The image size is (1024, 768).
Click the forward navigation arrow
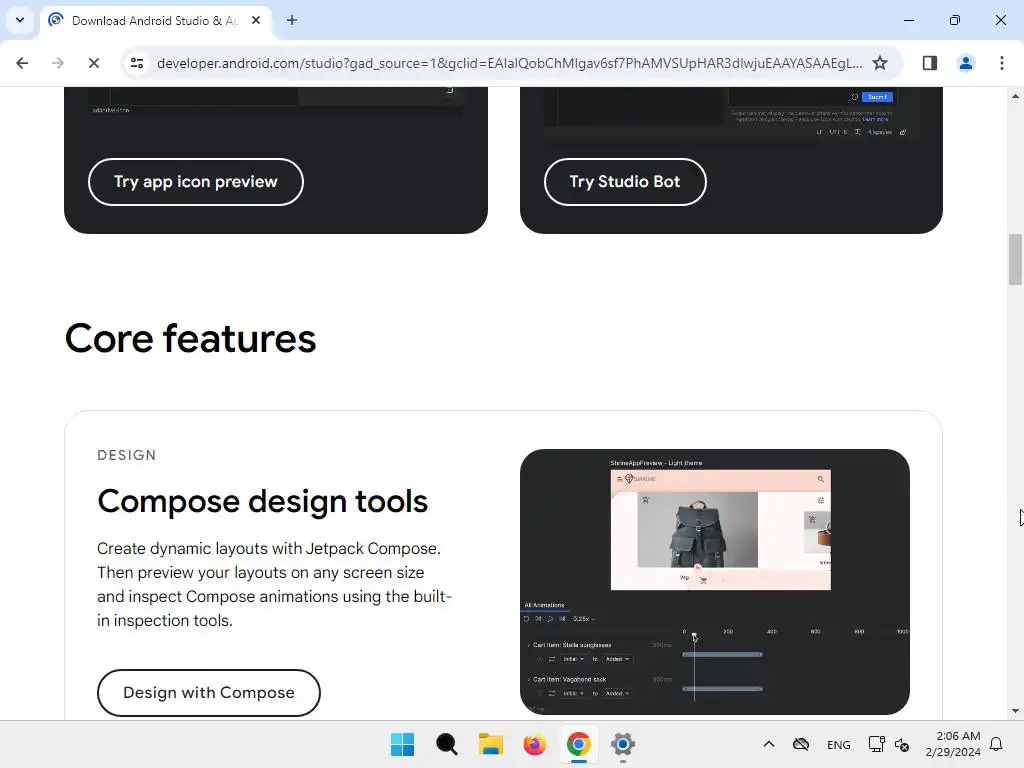tap(57, 63)
